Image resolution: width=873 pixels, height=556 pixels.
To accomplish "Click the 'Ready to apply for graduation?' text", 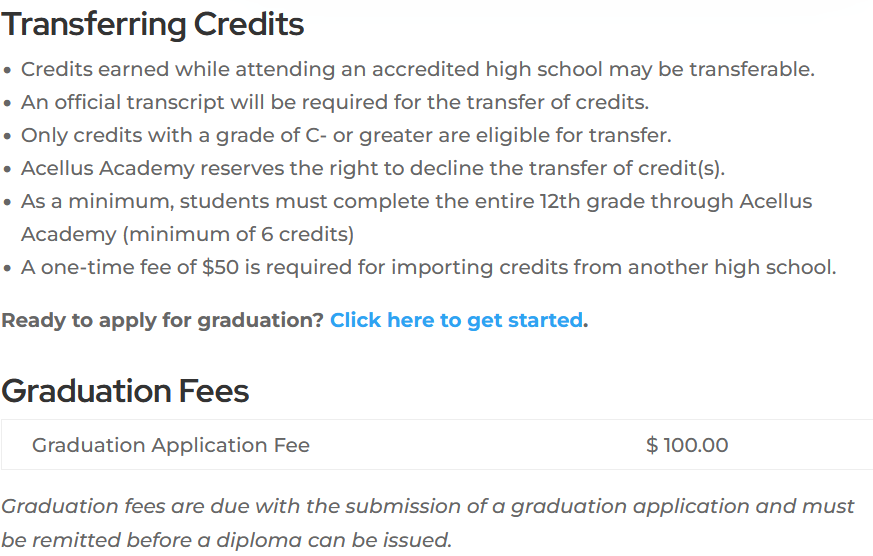I will 162,320.
